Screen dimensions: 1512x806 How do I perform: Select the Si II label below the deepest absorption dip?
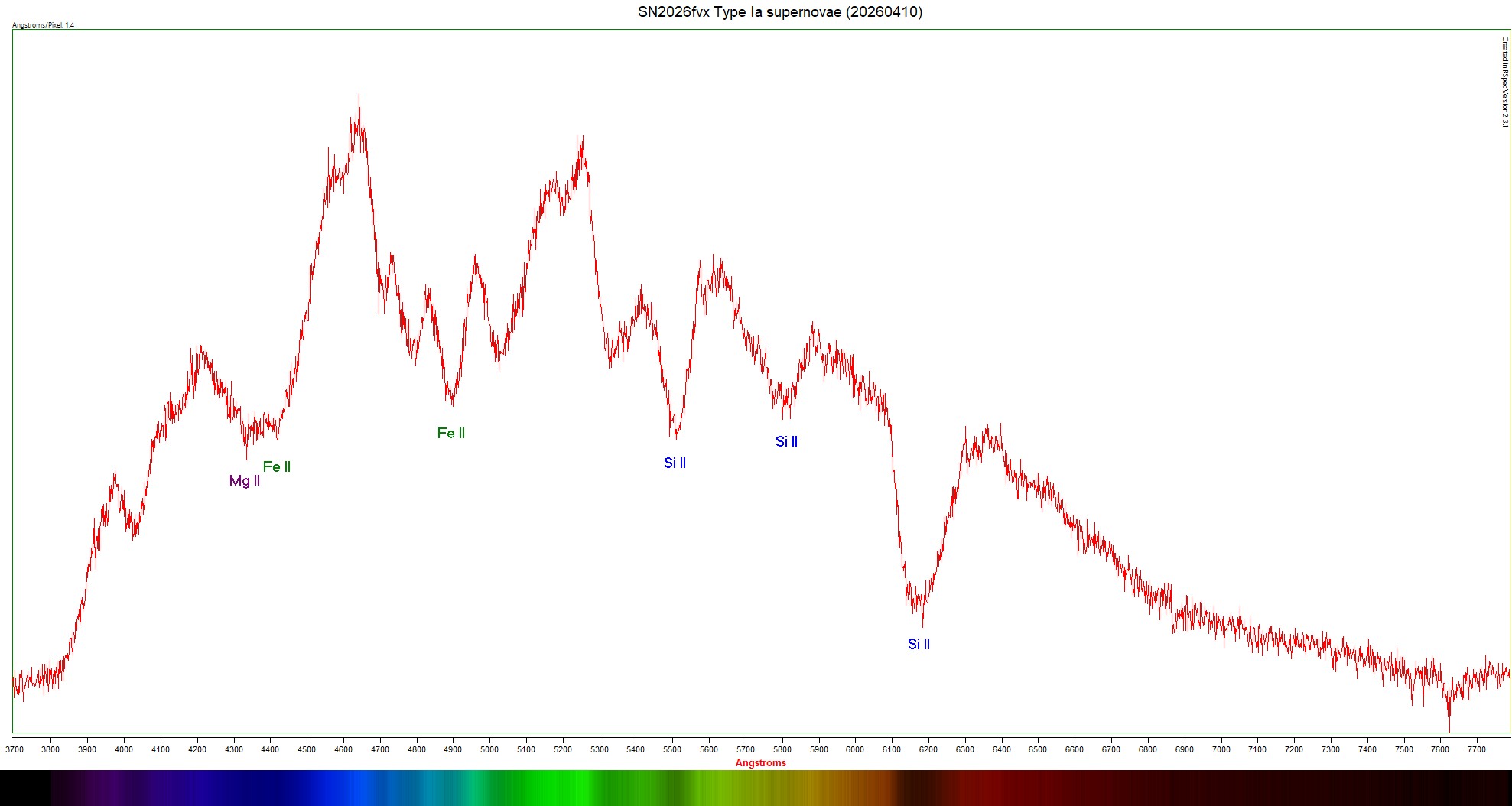919,644
